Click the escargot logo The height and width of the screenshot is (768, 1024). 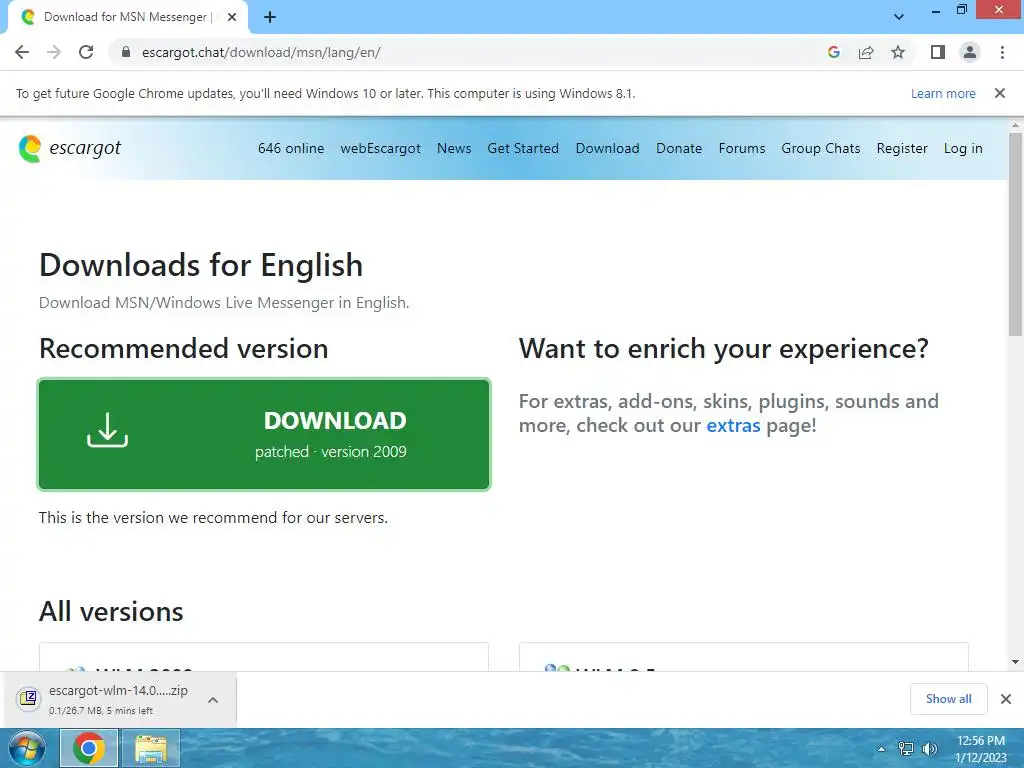(x=70, y=148)
